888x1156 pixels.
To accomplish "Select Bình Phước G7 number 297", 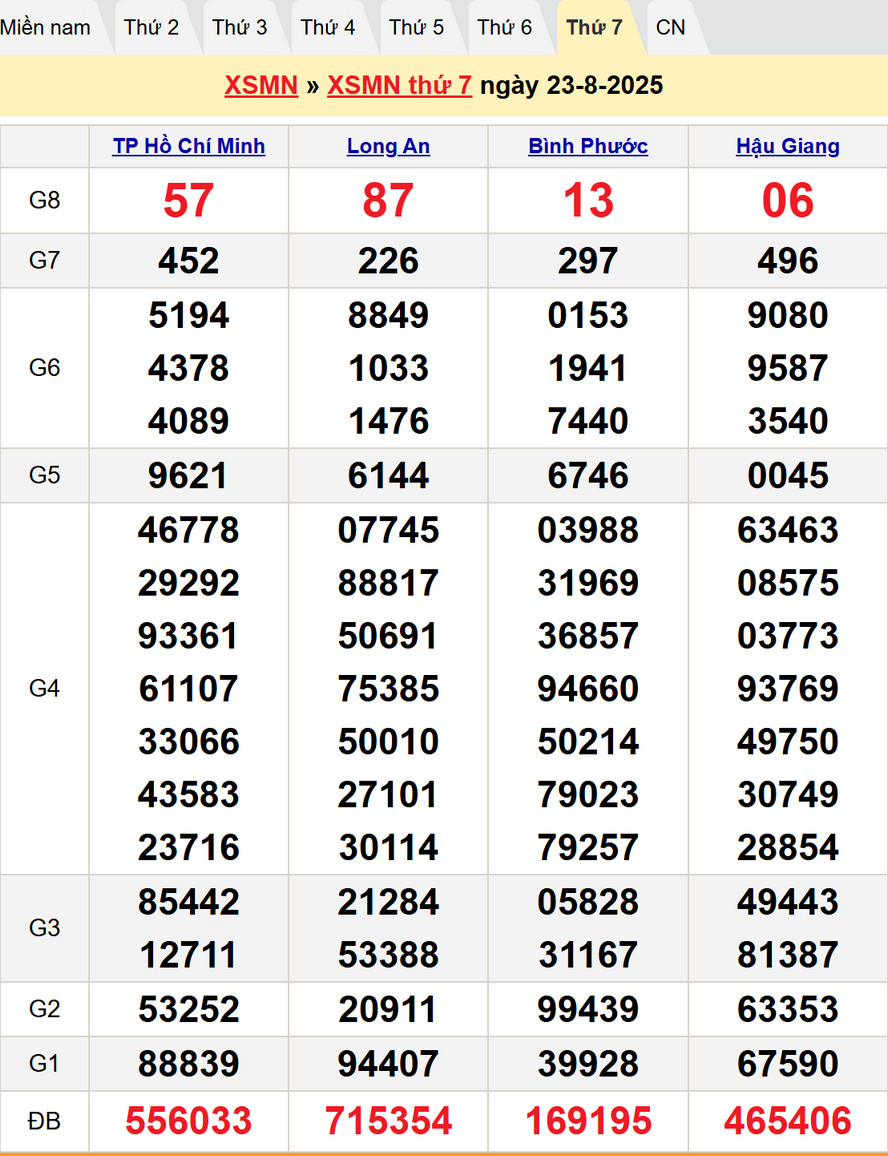I will pyautogui.click(x=588, y=261).
